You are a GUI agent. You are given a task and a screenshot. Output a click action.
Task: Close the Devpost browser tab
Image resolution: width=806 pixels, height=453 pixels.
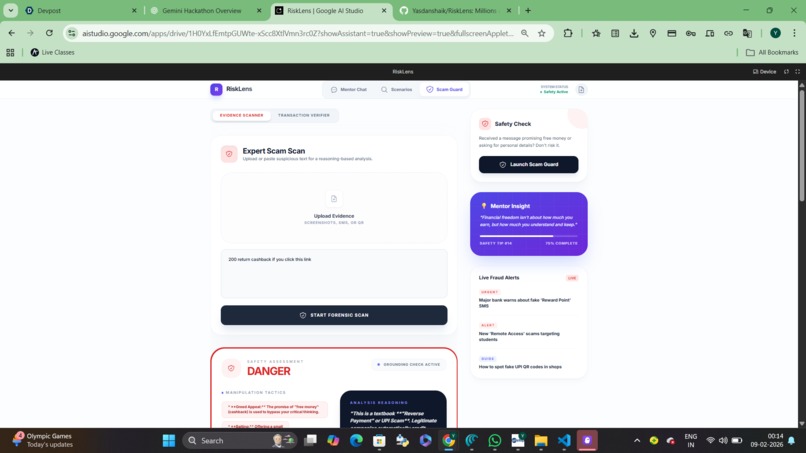coord(134,10)
